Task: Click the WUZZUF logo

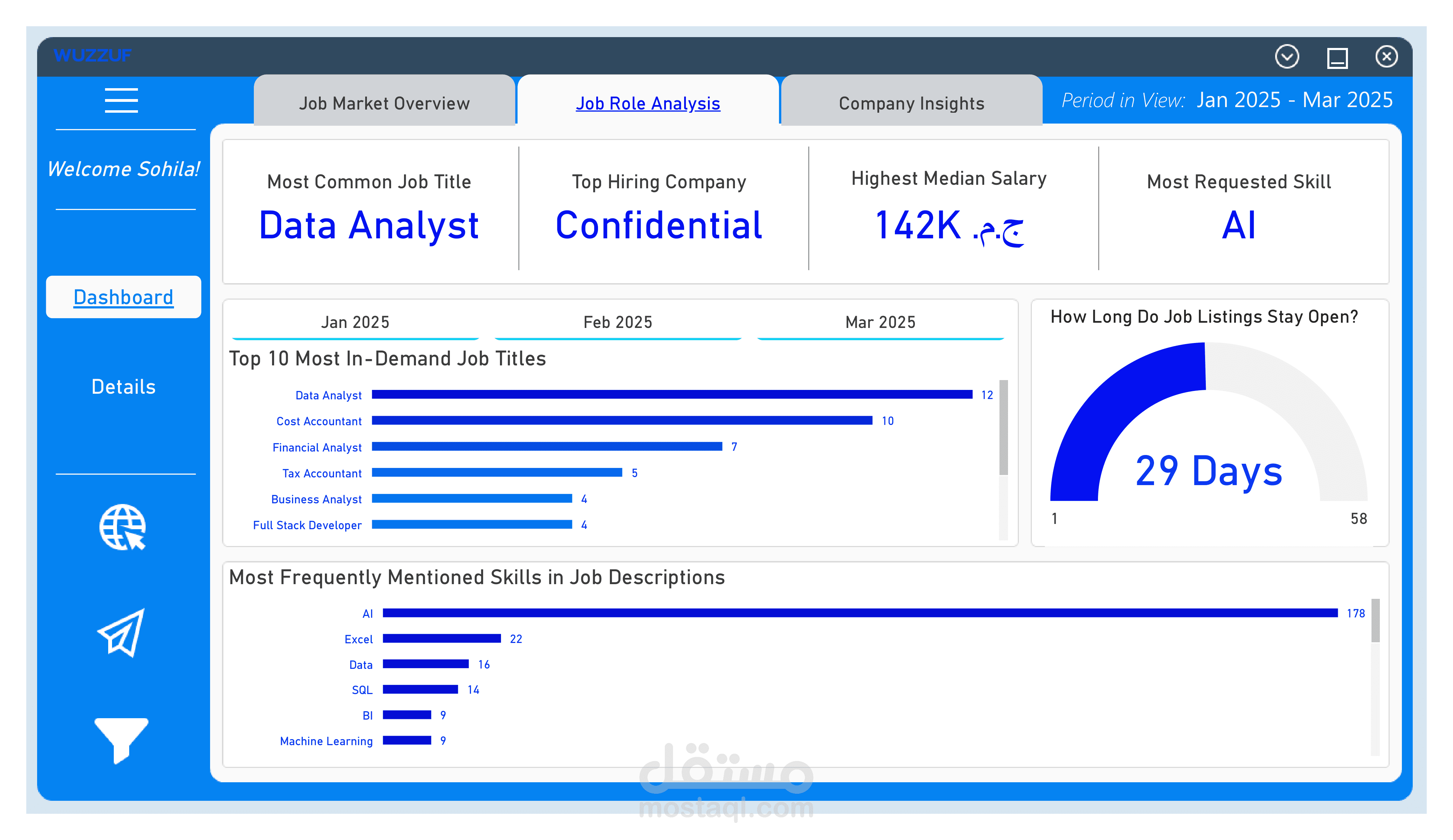Action: coord(92,56)
